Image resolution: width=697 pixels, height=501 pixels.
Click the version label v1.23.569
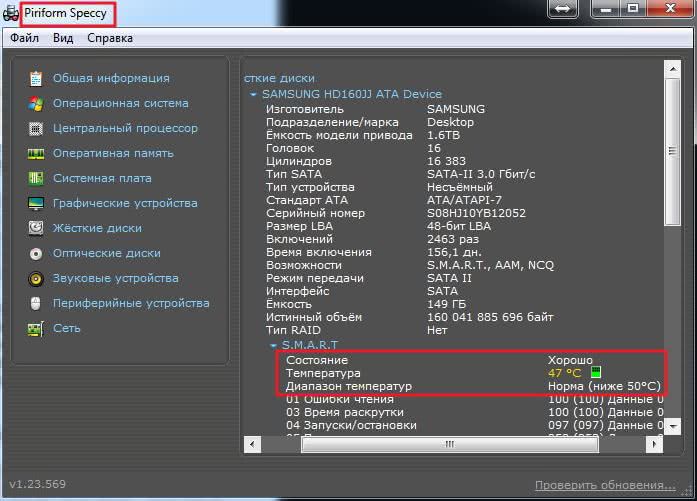coord(37,484)
